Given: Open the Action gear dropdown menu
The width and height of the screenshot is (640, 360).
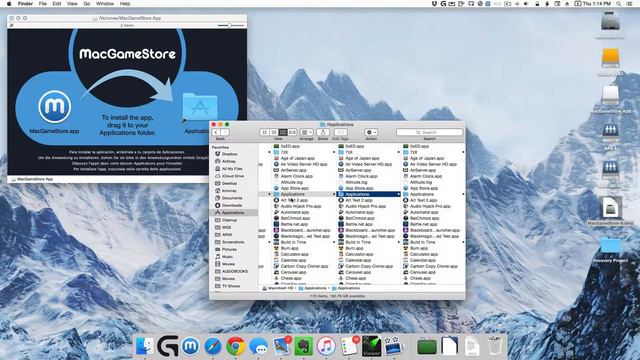Looking at the screenshot, I should [371, 132].
